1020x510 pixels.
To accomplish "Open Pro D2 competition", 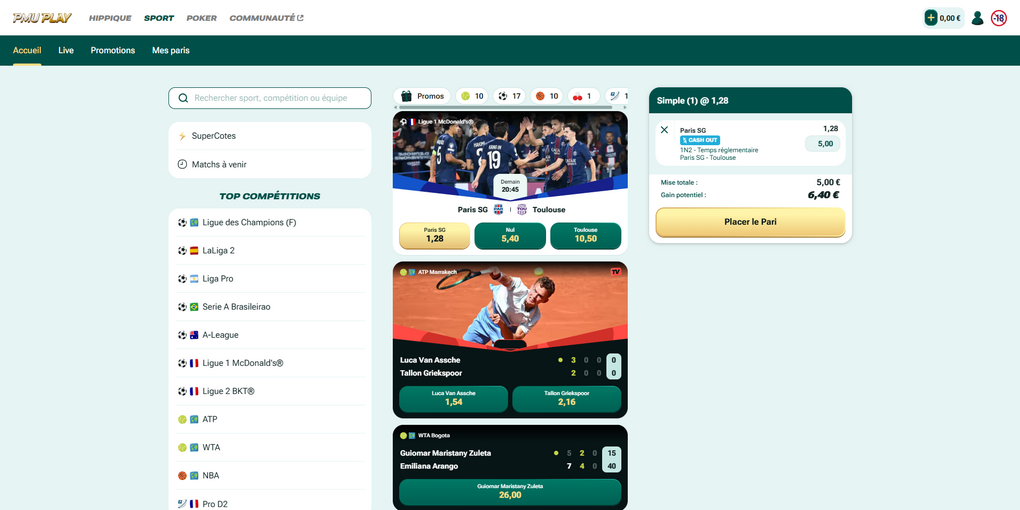I will 270,503.
